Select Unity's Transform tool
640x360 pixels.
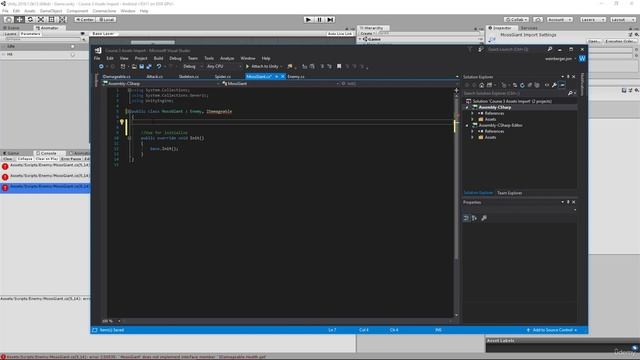[x=62, y=19]
